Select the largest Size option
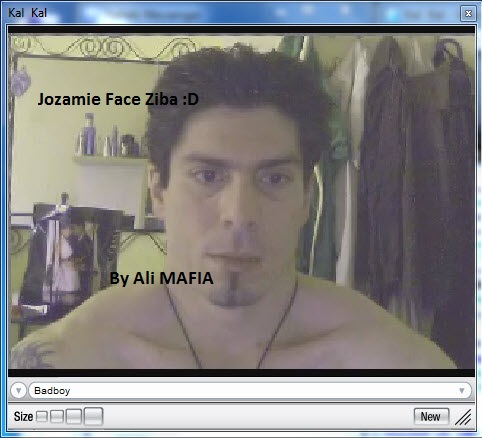Viewport: 482px width, 438px height. click(x=93, y=416)
